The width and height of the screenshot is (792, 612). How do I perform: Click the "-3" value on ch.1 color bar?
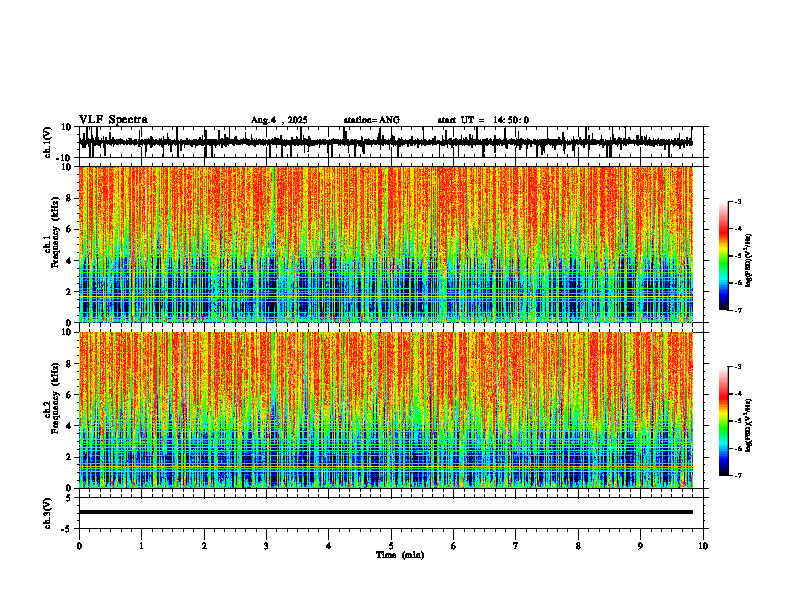pyautogui.click(x=738, y=202)
